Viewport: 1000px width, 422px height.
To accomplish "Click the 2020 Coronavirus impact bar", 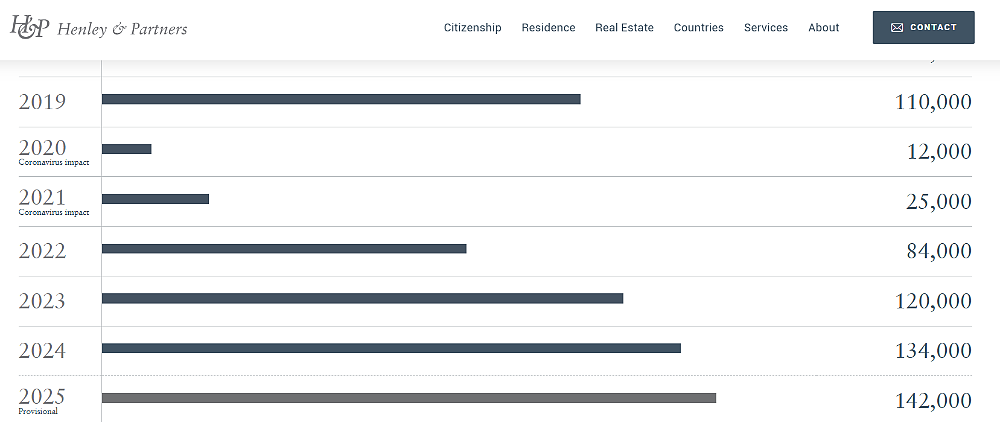I will tap(126, 149).
